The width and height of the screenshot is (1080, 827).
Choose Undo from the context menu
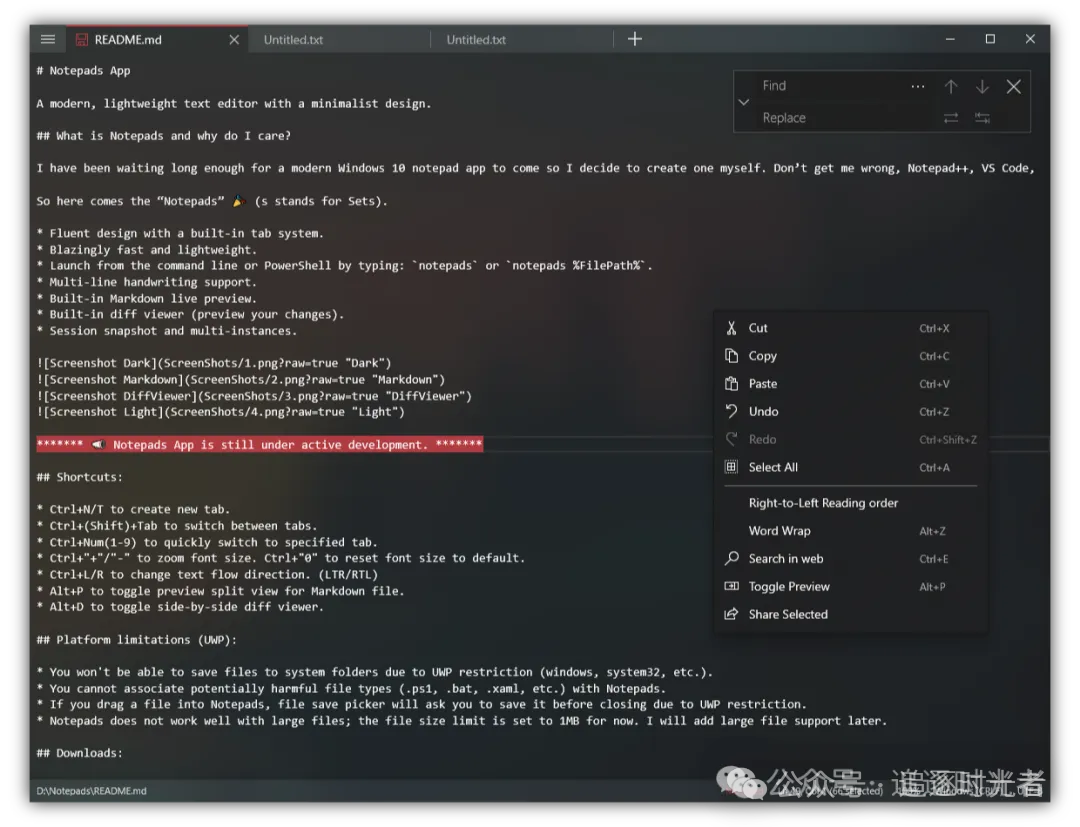click(x=850, y=412)
